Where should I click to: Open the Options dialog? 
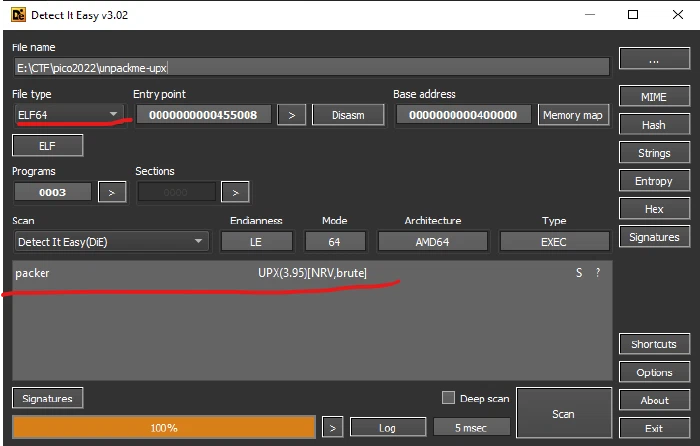click(x=654, y=372)
